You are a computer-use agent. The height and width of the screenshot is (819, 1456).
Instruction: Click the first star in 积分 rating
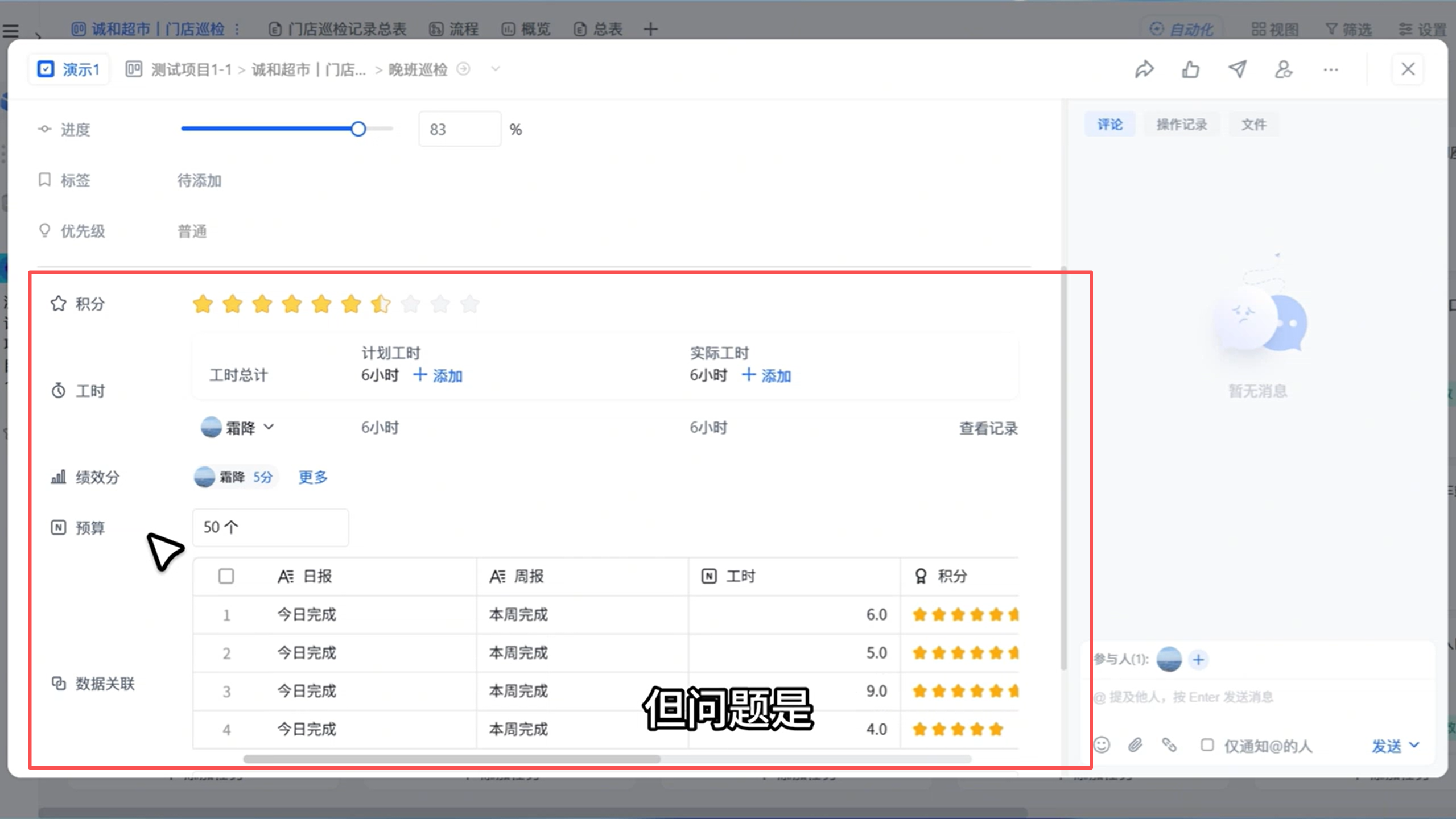pos(203,304)
